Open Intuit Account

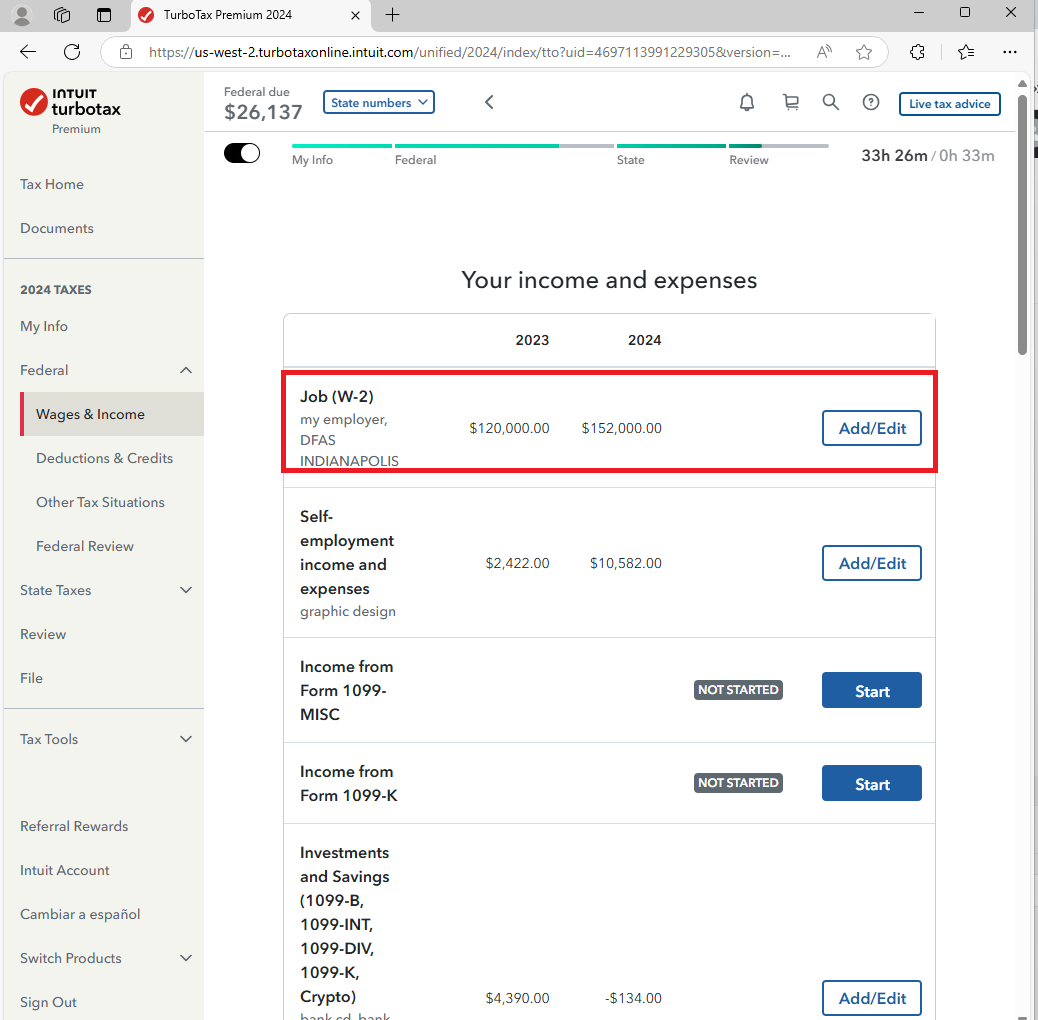click(x=65, y=870)
